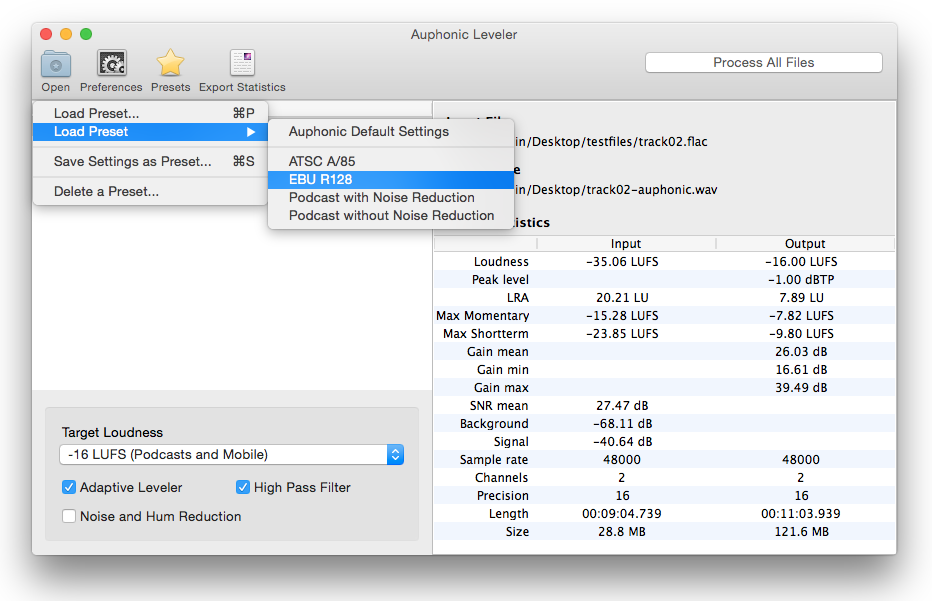Uncheck the High Pass Filter checkbox
932x601 pixels.
[x=243, y=487]
